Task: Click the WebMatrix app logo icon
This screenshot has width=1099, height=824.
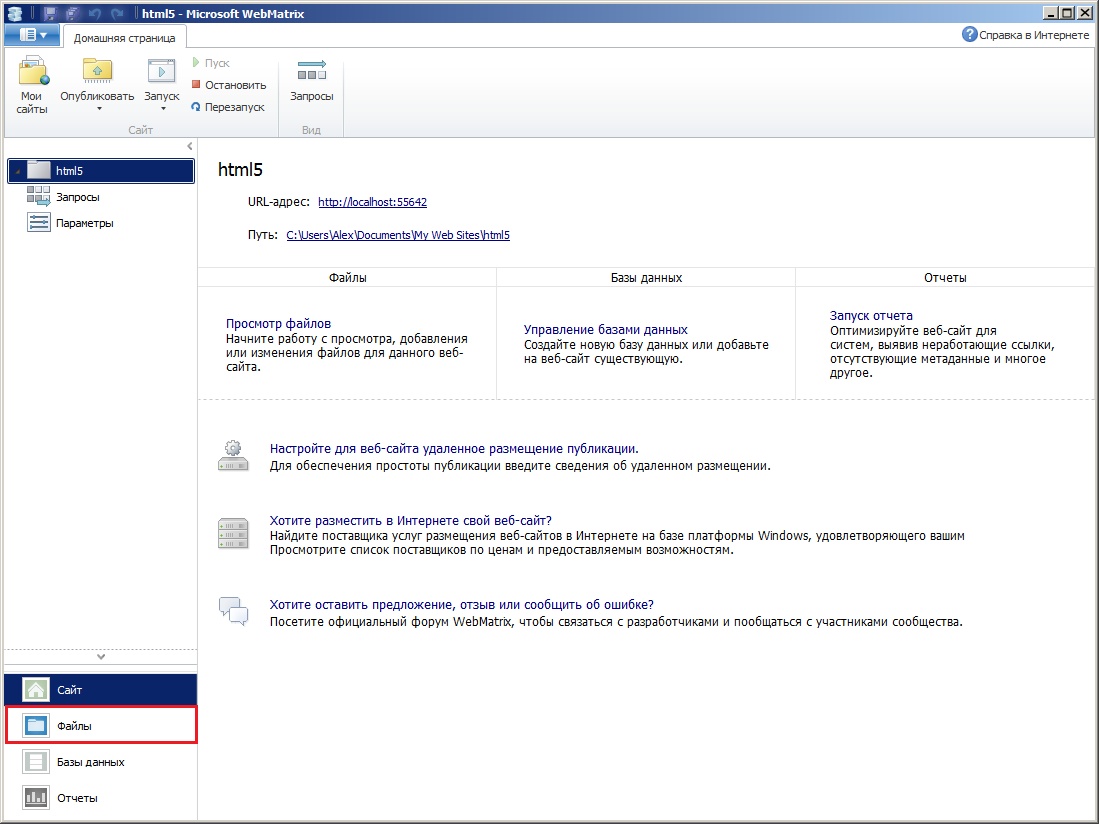Action: [x=15, y=13]
